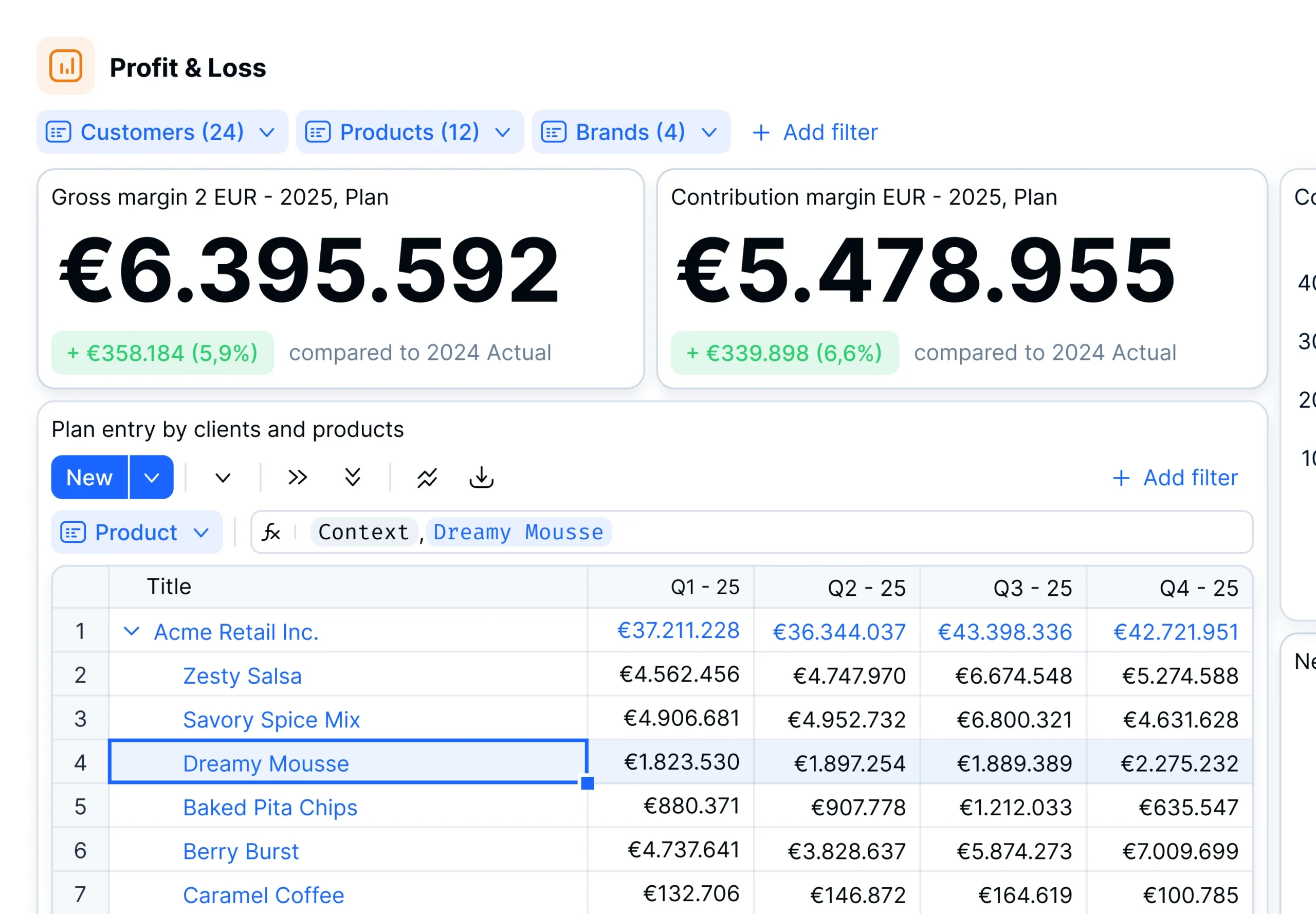Click row number 1 header

tap(80, 630)
